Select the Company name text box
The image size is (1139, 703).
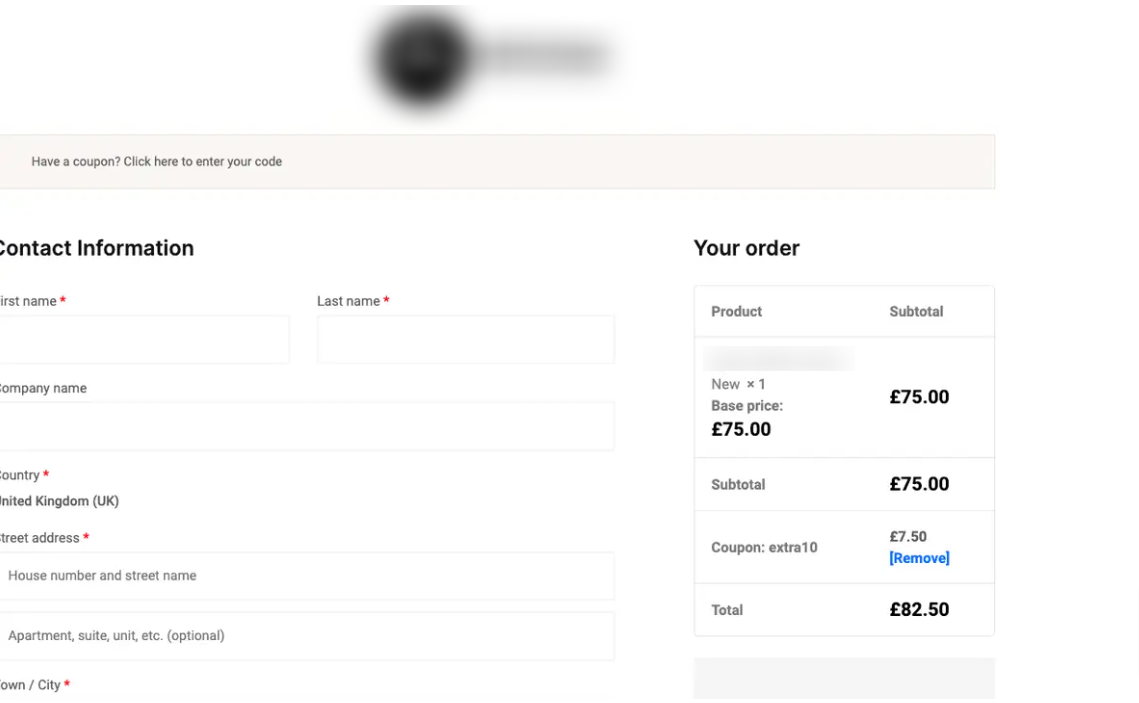(x=304, y=427)
